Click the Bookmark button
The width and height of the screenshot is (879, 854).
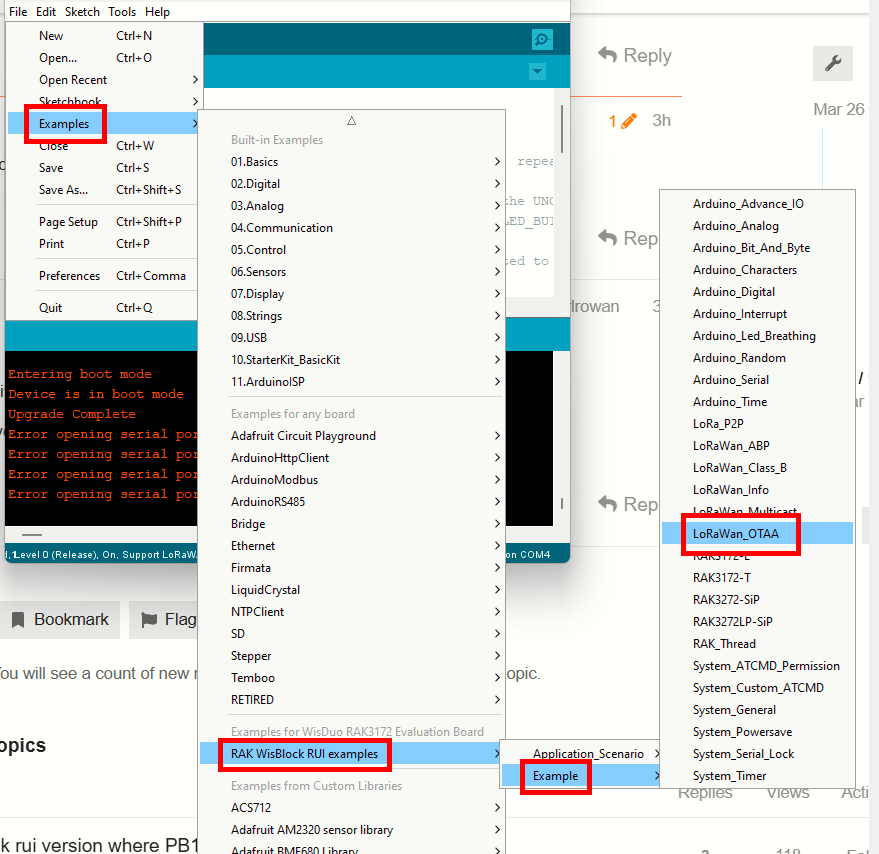tap(60, 620)
